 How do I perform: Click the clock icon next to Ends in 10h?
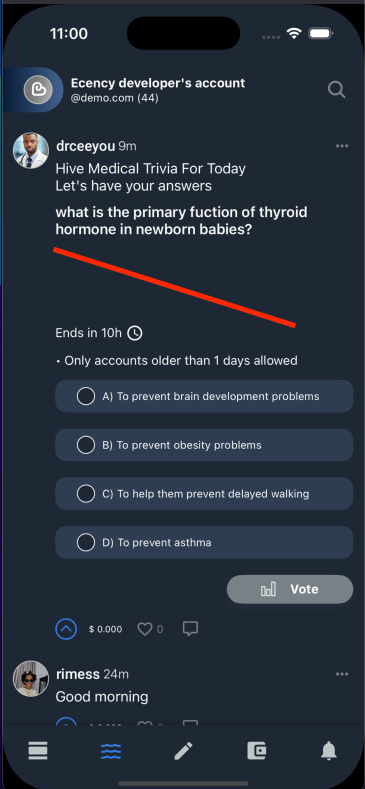134,333
